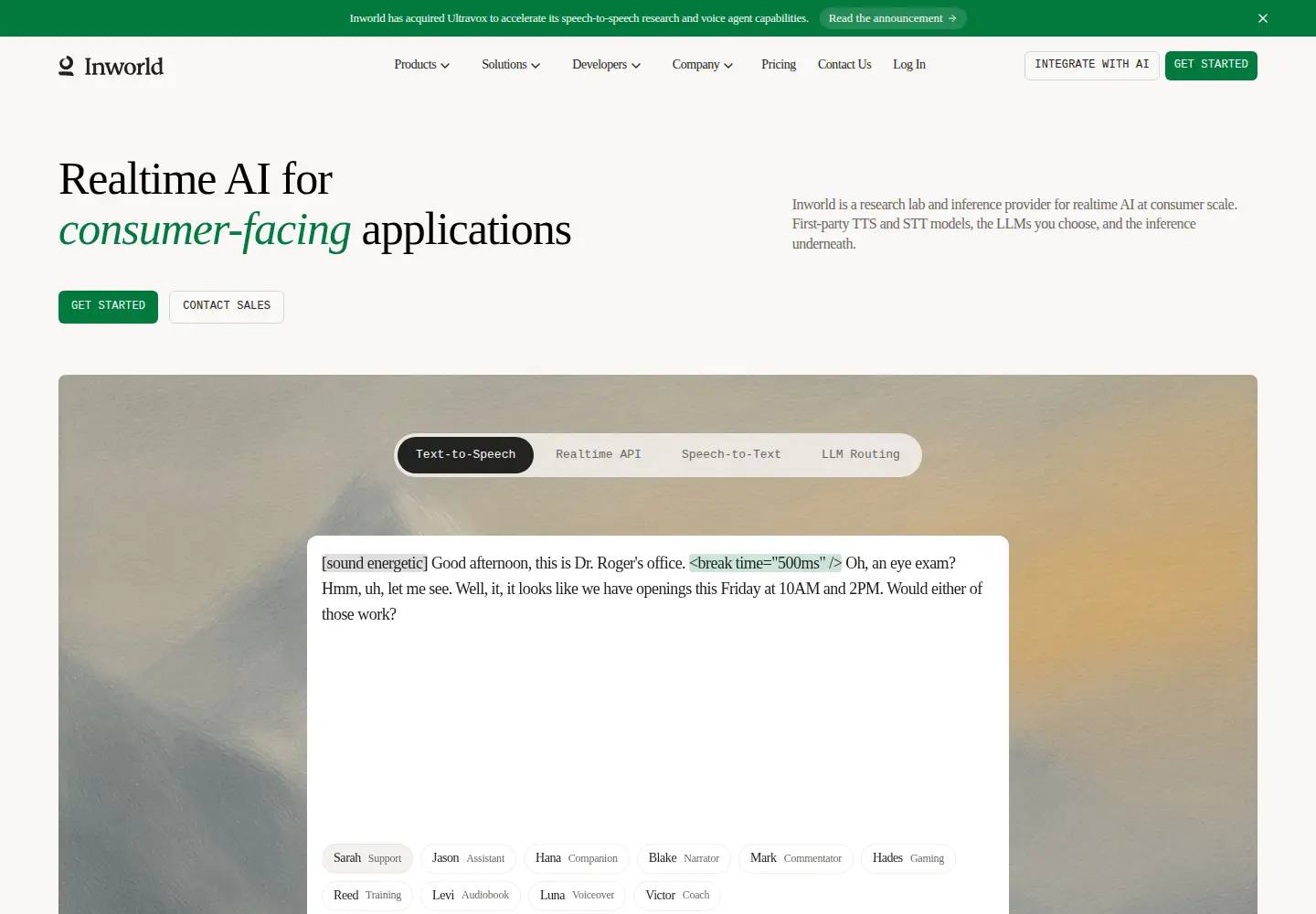Switch to the Speech-to-Text tab

731,454
